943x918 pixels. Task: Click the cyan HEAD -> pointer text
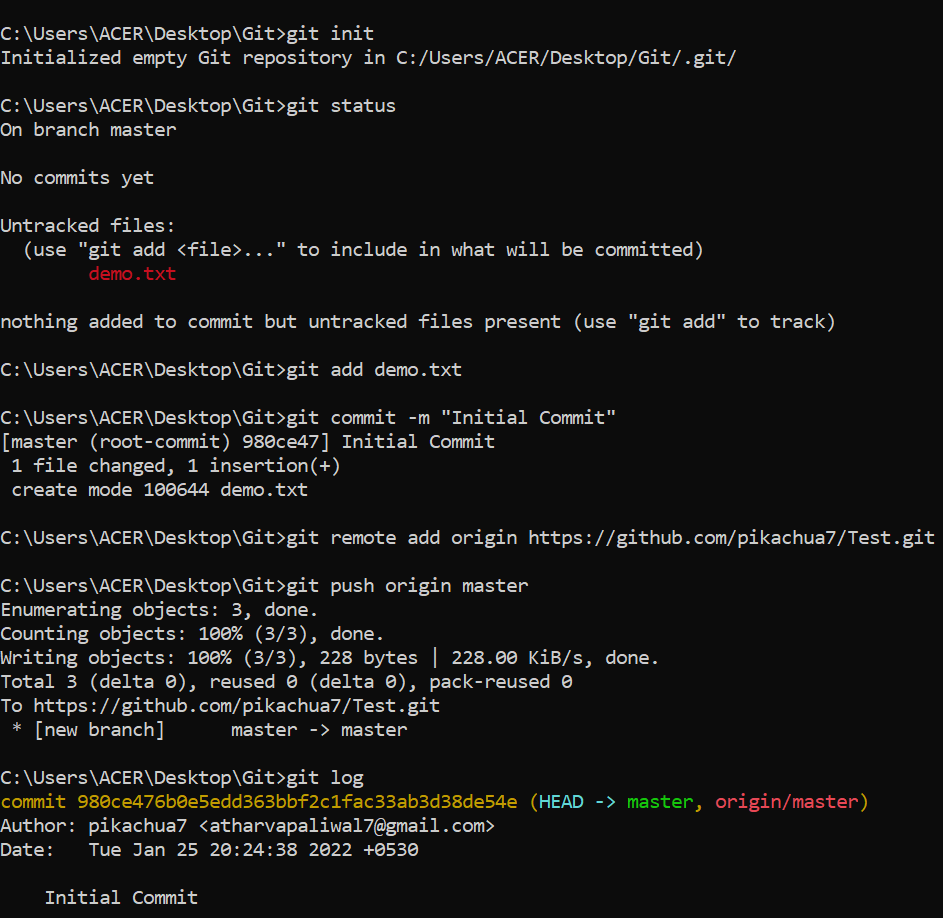click(577, 802)
